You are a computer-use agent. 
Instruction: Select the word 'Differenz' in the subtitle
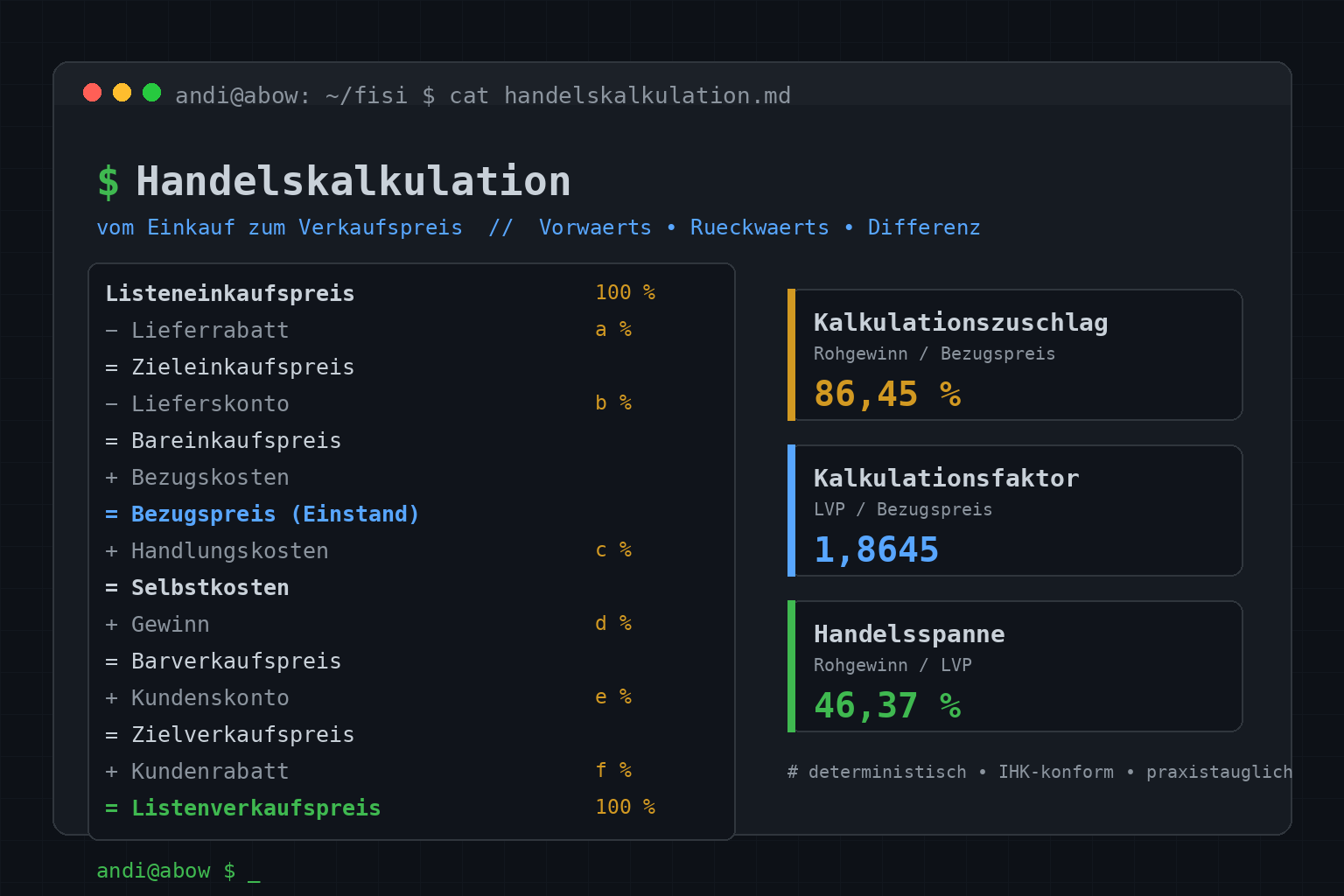click(x=924, y=227)
